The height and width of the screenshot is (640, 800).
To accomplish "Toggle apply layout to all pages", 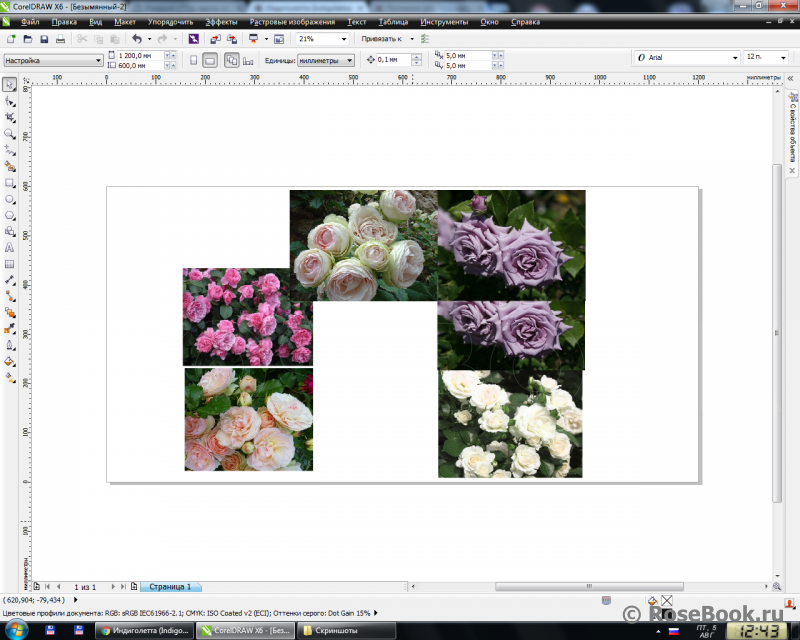I will pyautogui.click(x=231, y=60).
